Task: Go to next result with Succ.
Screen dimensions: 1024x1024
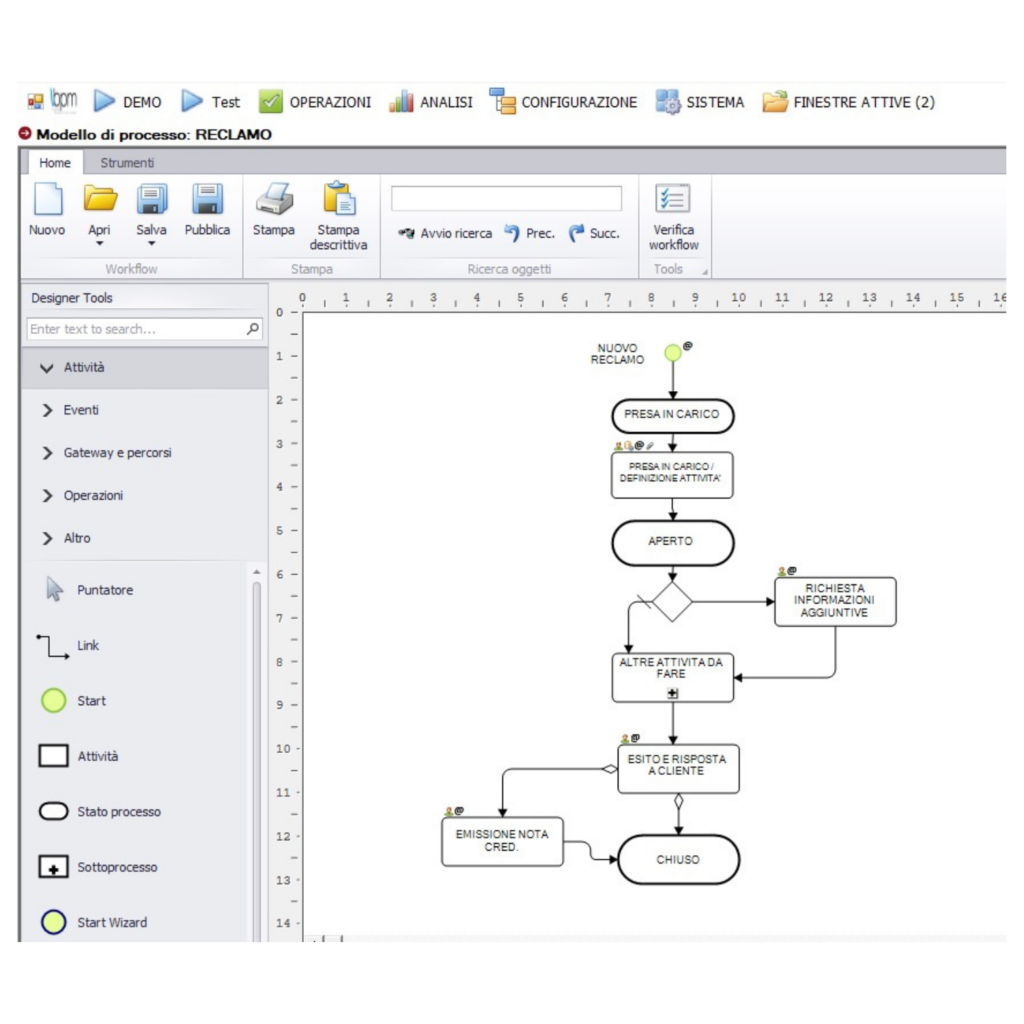Action: (594, 233)
